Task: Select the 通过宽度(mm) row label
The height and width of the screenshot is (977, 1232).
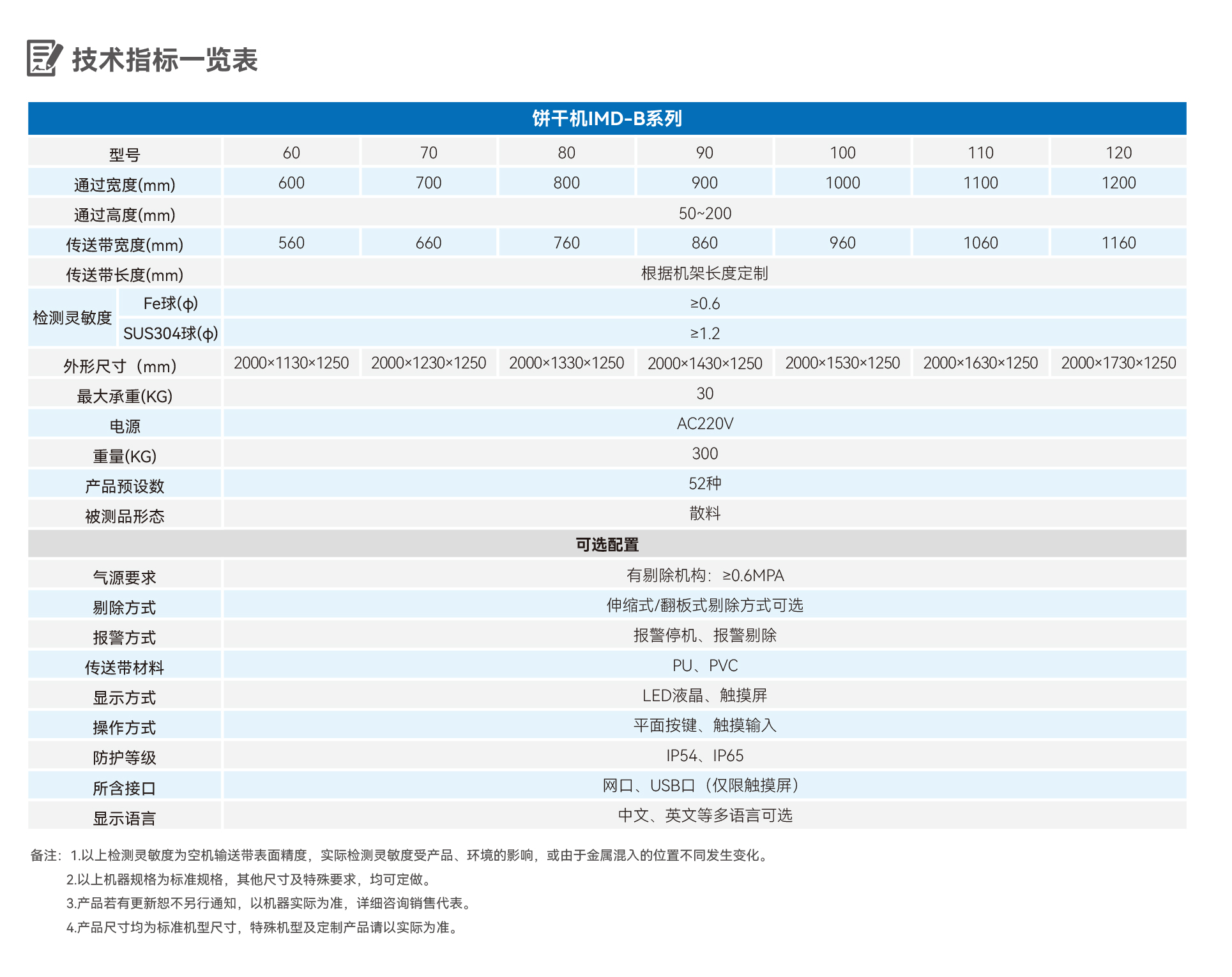Action: (125, 183)
